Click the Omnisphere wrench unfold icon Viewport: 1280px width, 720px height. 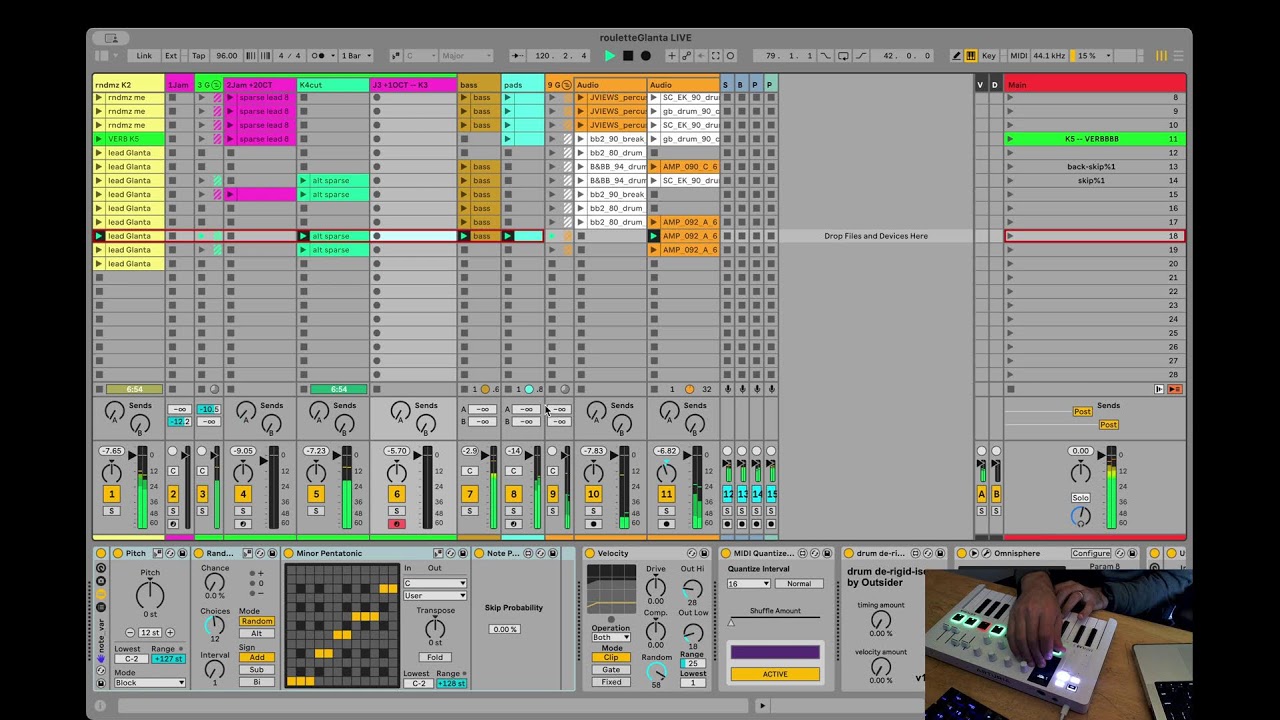coord(986,553)
